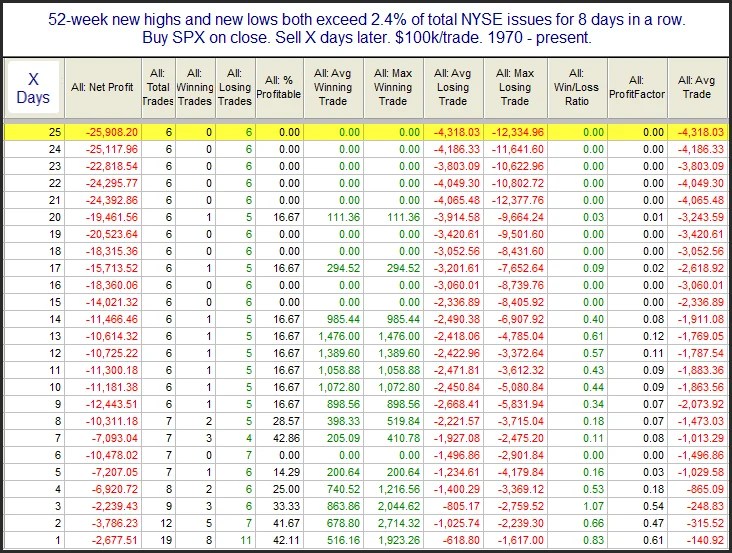
Task: Click avg winning trade value 1,476.00
Action: click(339, 336)
